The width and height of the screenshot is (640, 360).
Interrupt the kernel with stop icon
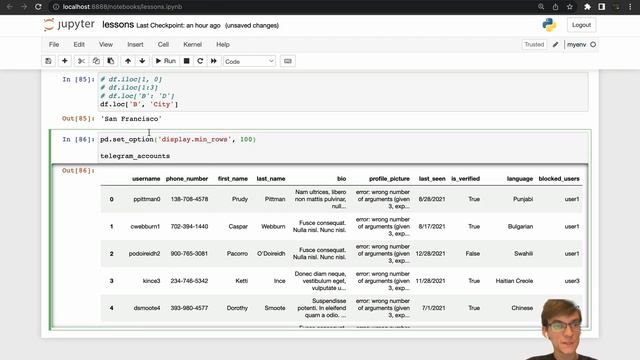point(187,61)
